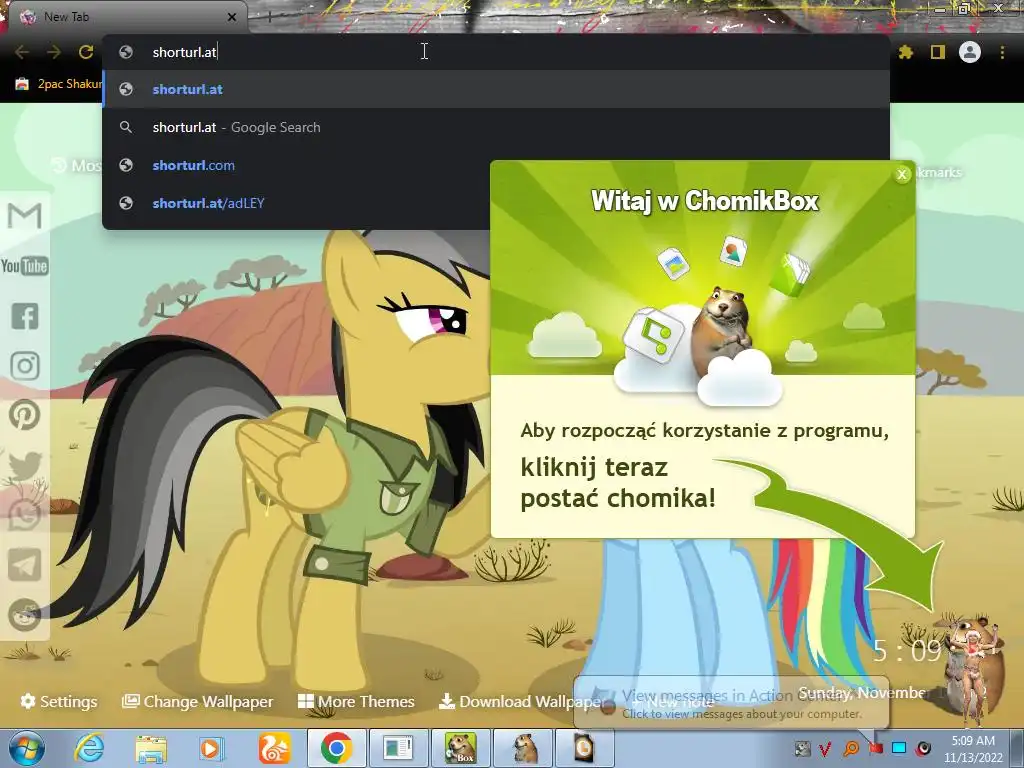Click the network monitor tray icon
This screenshot has height=768, width=1024.
pyautogui.click(x=899, y=748)
